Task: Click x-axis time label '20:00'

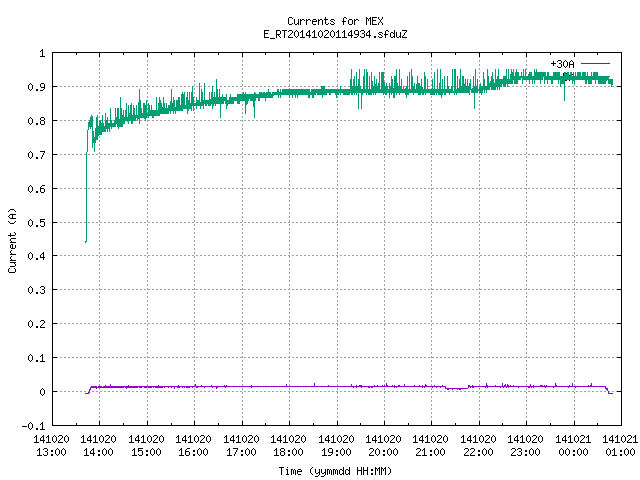Action: click(x=383, y=452)
